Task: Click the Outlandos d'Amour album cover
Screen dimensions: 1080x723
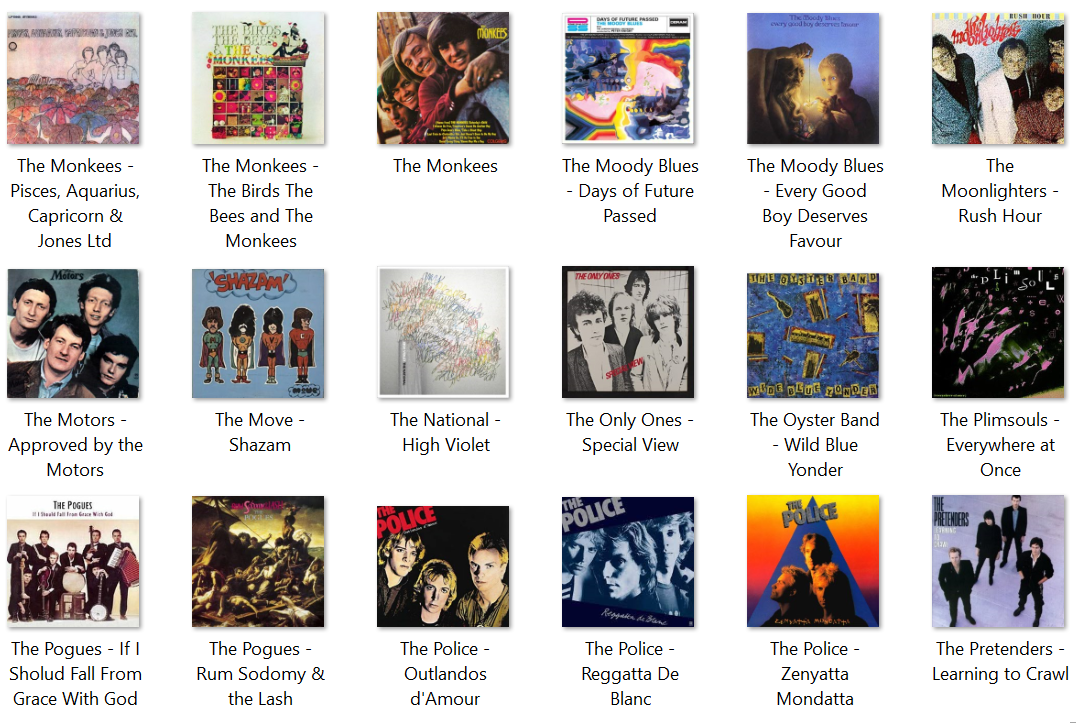Action: tap(443, 566)
